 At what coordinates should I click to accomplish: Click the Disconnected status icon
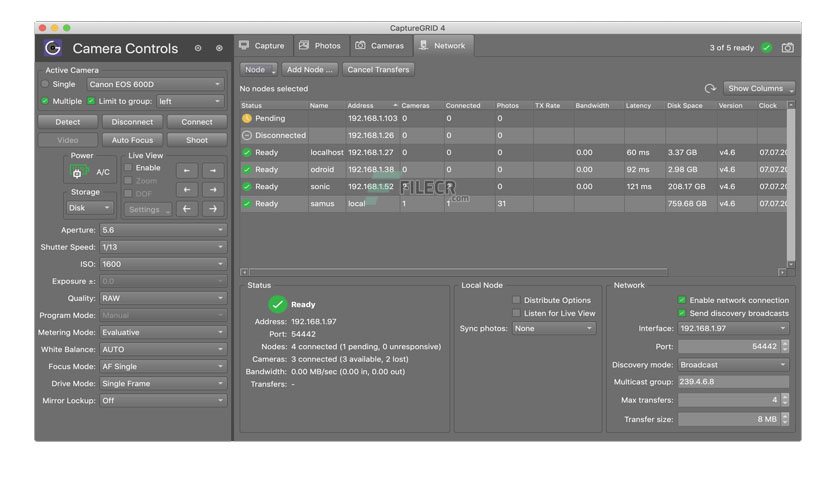click(x=246, y=135)
